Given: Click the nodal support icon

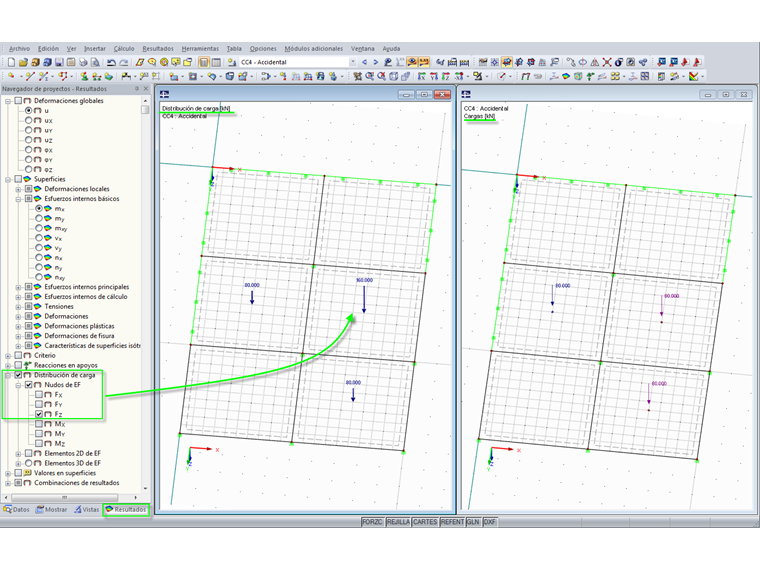Looking at the screenshot, I should (84, 76).
